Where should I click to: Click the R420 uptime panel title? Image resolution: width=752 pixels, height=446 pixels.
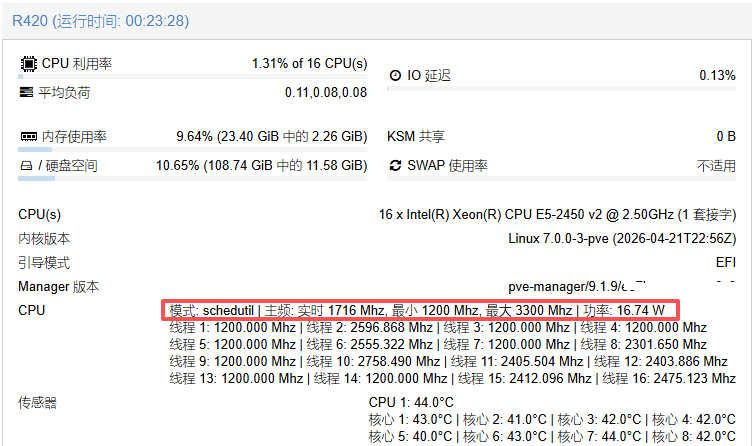(101, 21)
